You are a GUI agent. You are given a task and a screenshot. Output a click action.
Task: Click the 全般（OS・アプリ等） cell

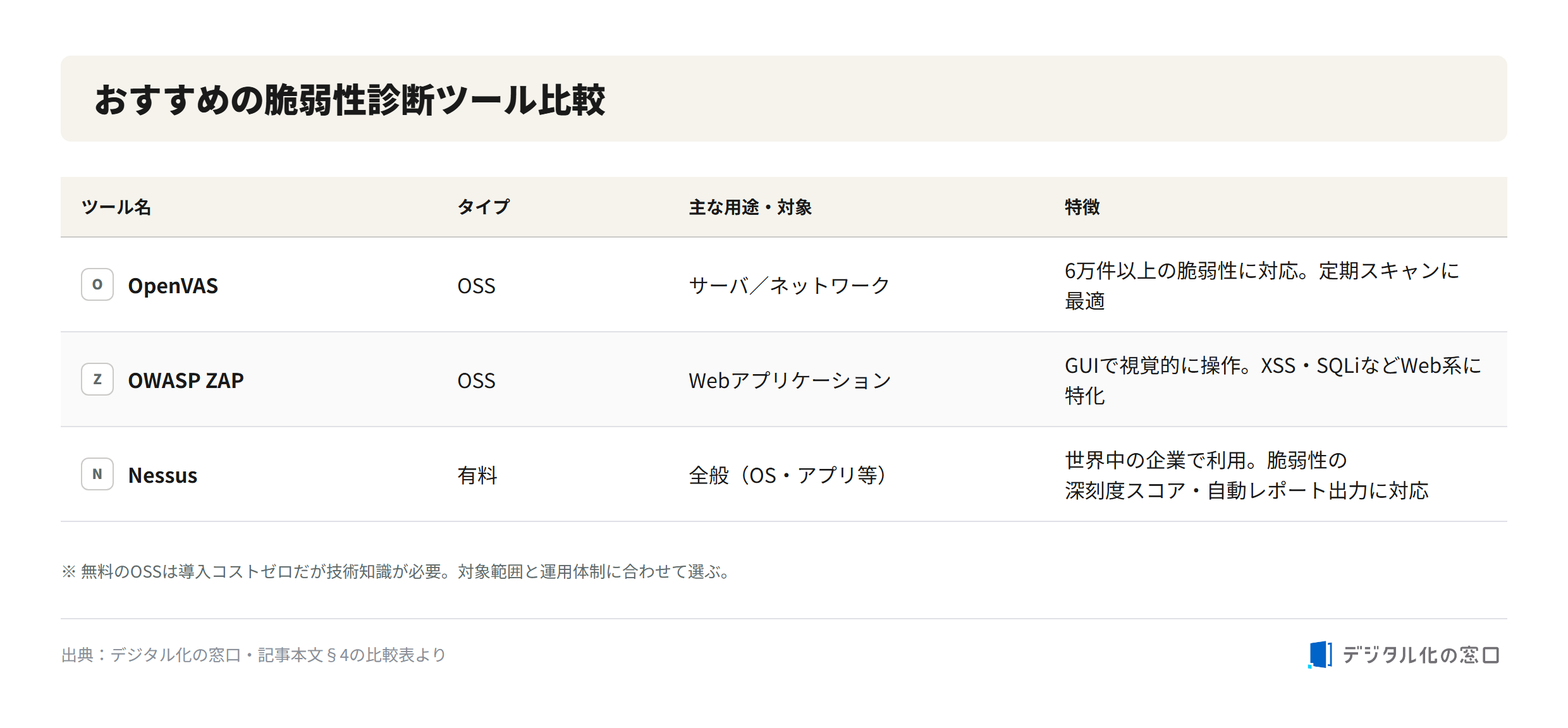click(x=788, y=475)
